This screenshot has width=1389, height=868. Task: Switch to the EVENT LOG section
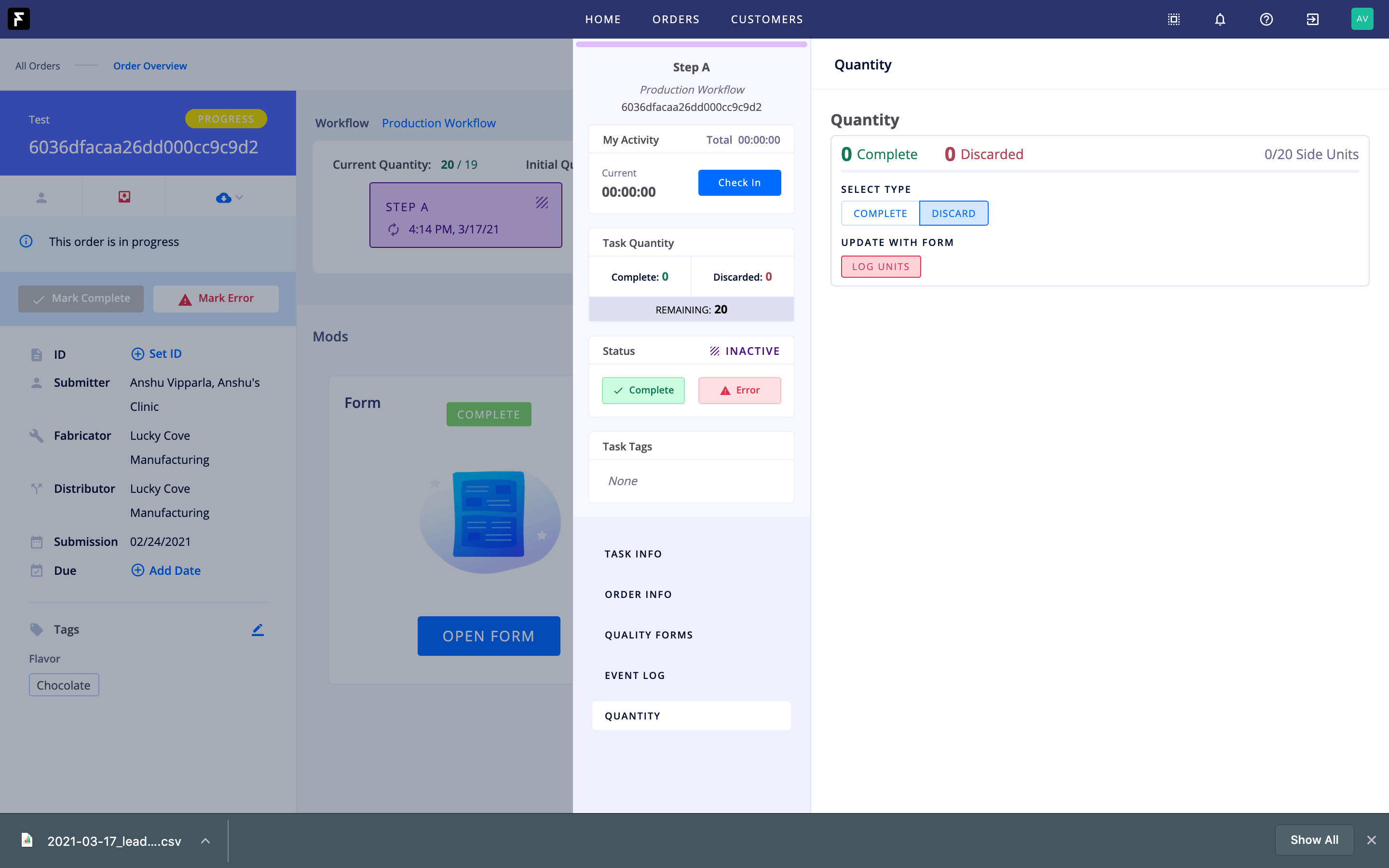(635, 676)
